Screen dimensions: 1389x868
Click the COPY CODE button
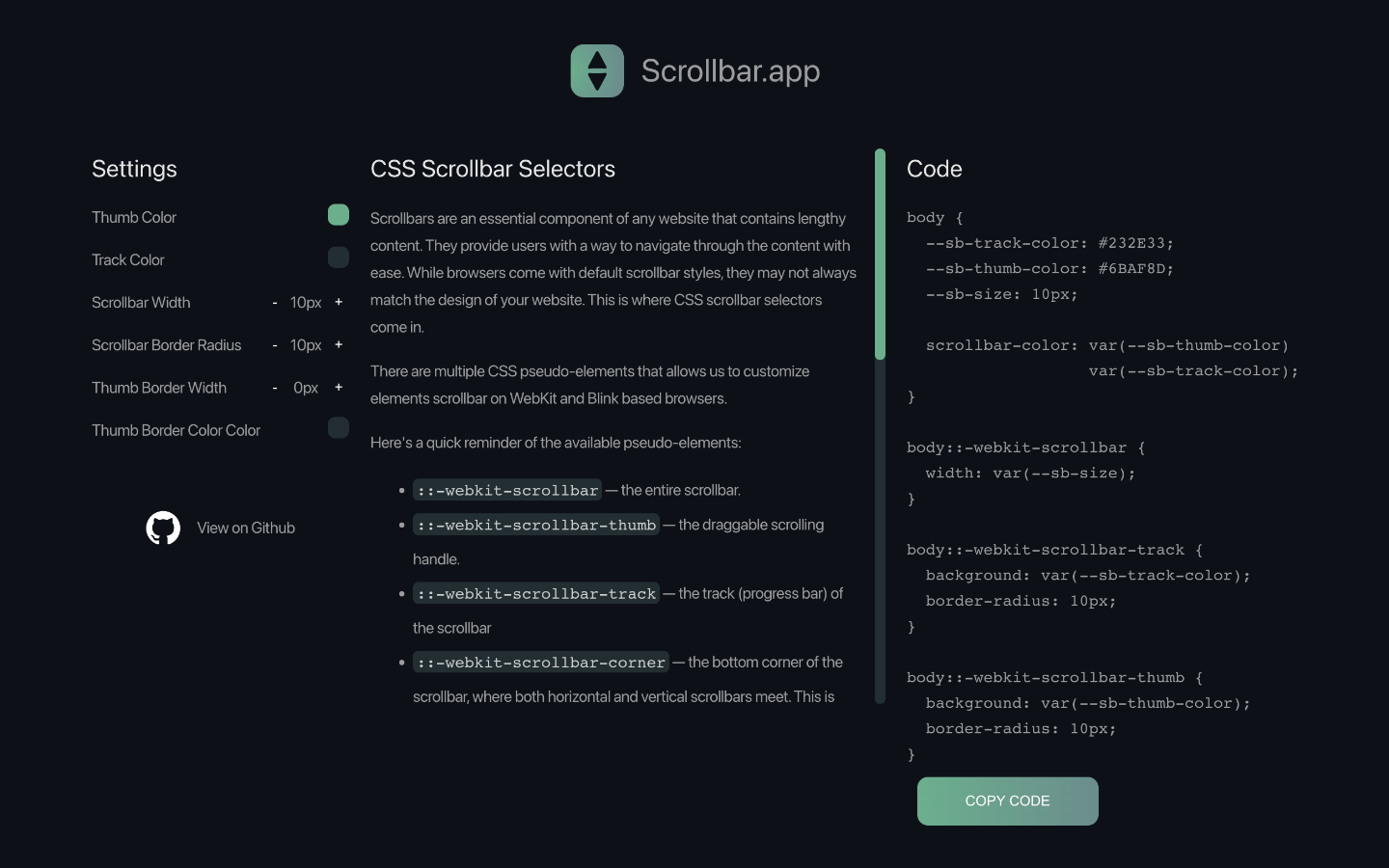click(x=1008, y=801)
